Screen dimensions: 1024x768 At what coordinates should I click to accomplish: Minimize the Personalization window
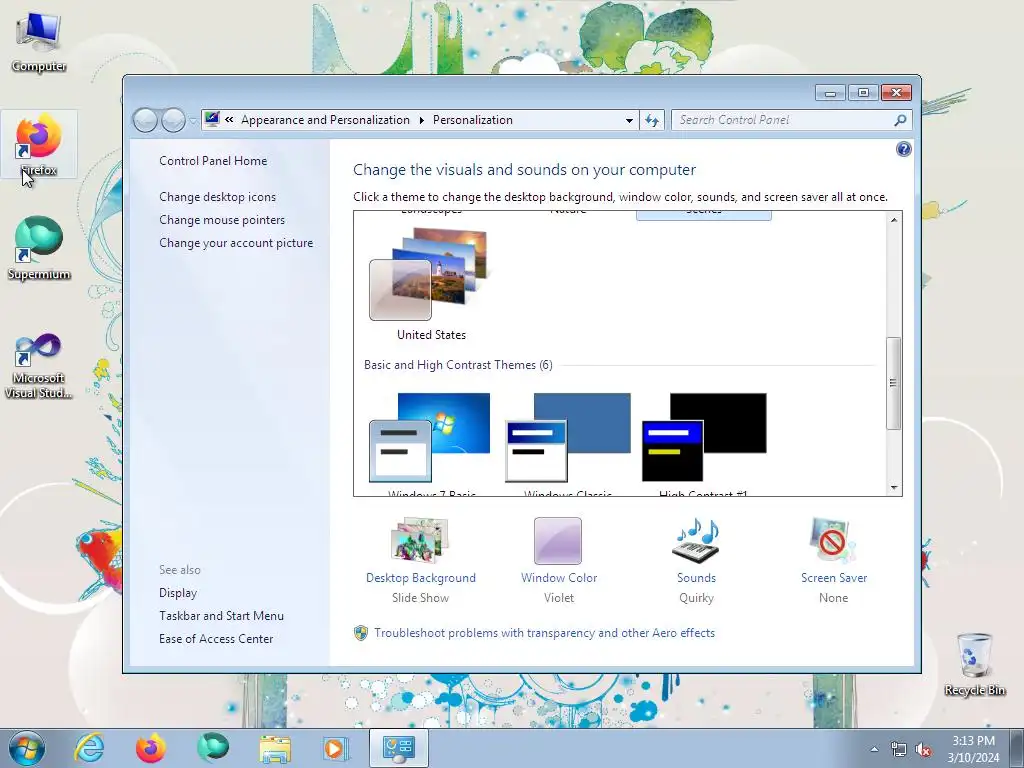click(830, 93)
